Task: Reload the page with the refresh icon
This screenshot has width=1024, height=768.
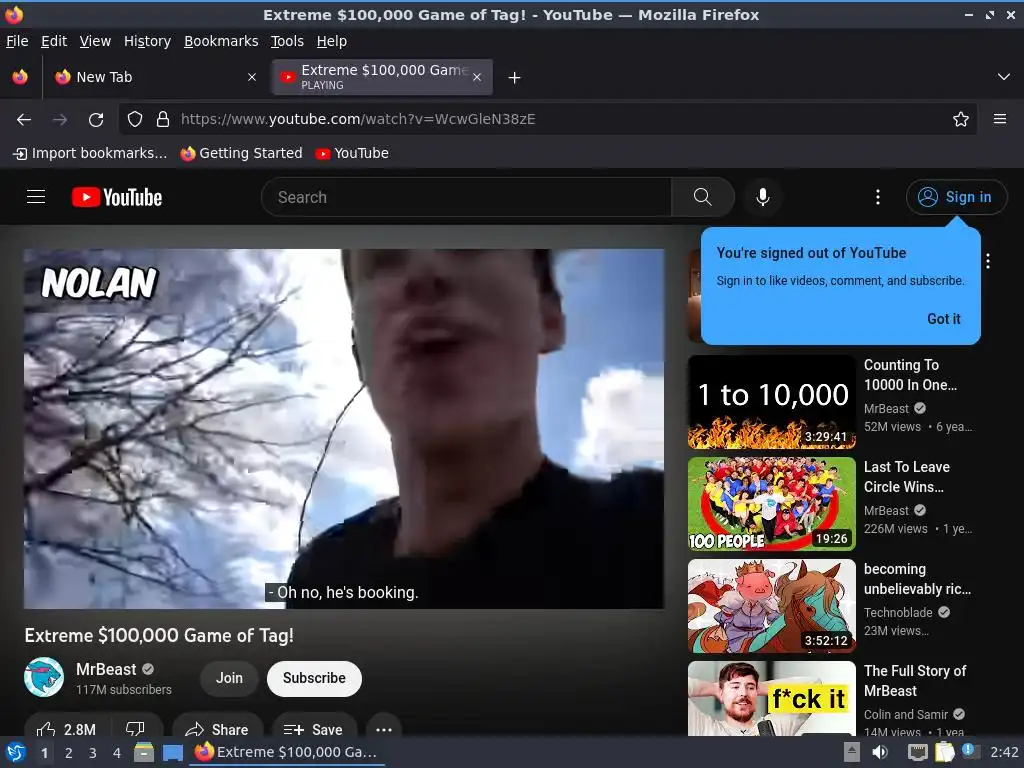Action: 96,120
